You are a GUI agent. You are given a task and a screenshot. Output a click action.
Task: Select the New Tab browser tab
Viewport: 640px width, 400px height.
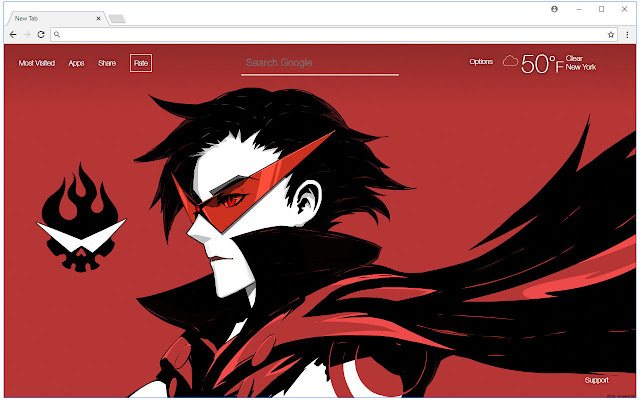57,18
